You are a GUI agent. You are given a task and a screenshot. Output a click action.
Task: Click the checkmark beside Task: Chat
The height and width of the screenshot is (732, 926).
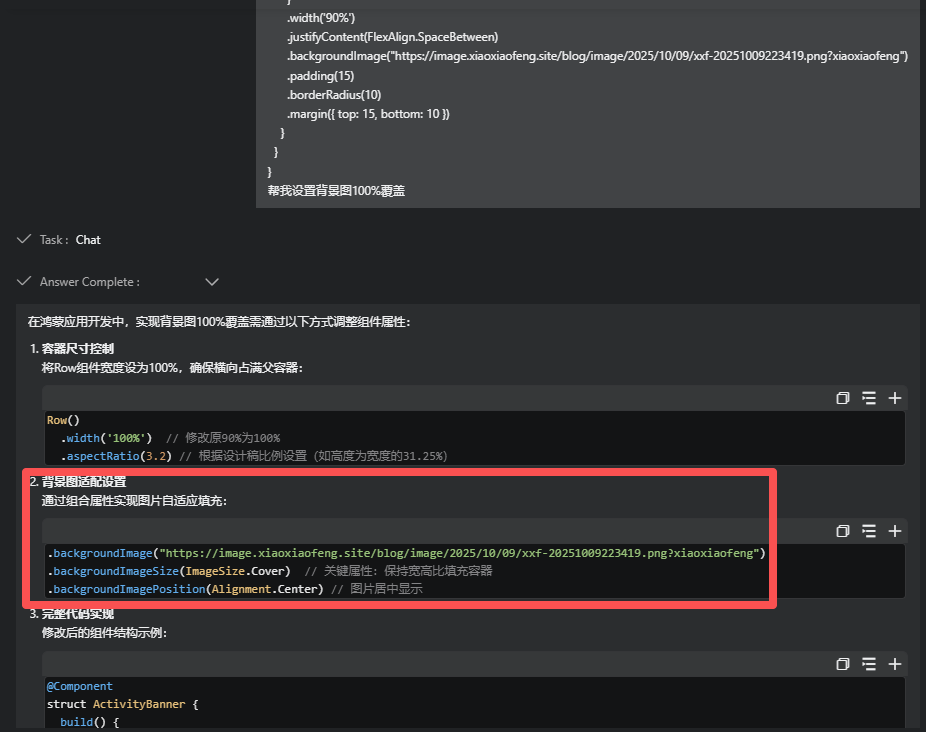pos(24,239)
